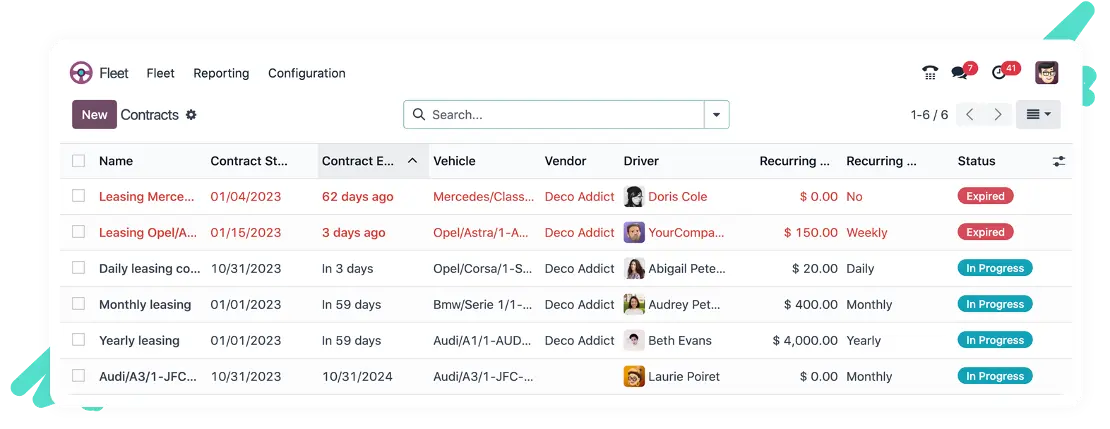
Task: Expand the search options dropdown arrow
Action: coord(716,115)
